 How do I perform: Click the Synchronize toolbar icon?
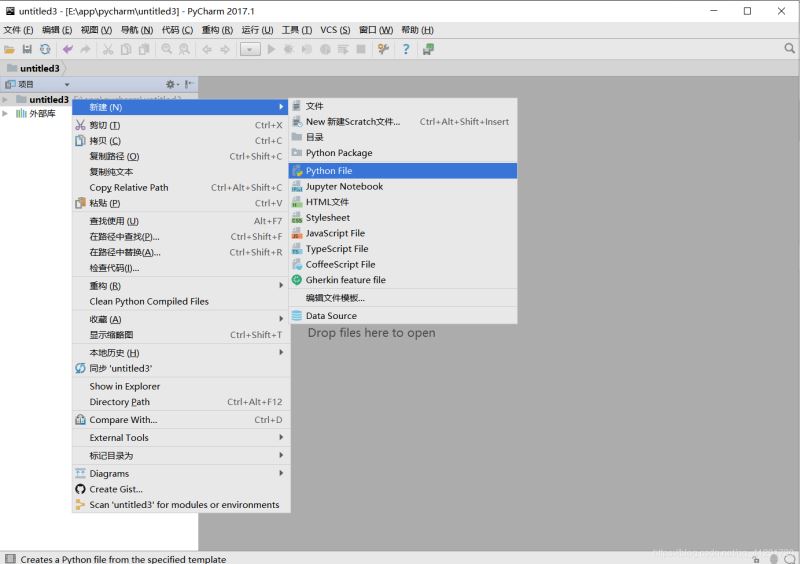[45, 50]
